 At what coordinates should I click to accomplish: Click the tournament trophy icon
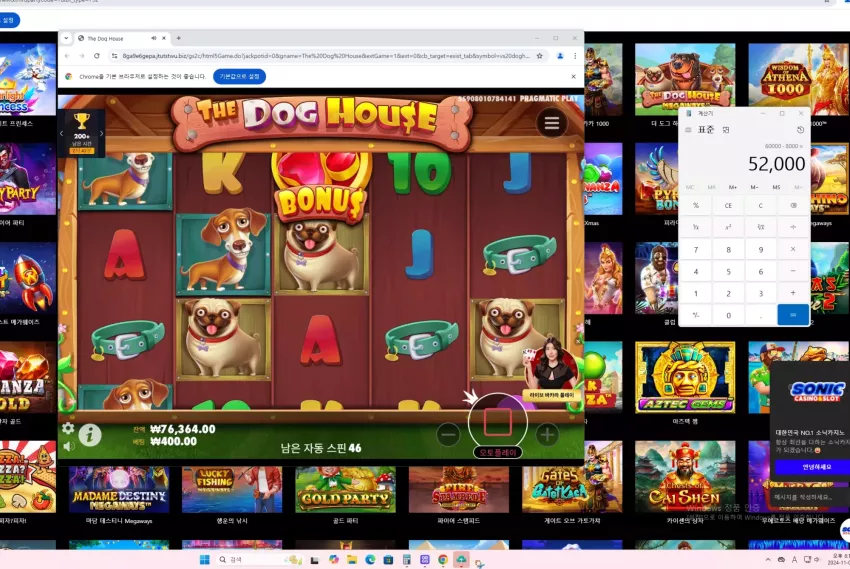tap(81, 121)
